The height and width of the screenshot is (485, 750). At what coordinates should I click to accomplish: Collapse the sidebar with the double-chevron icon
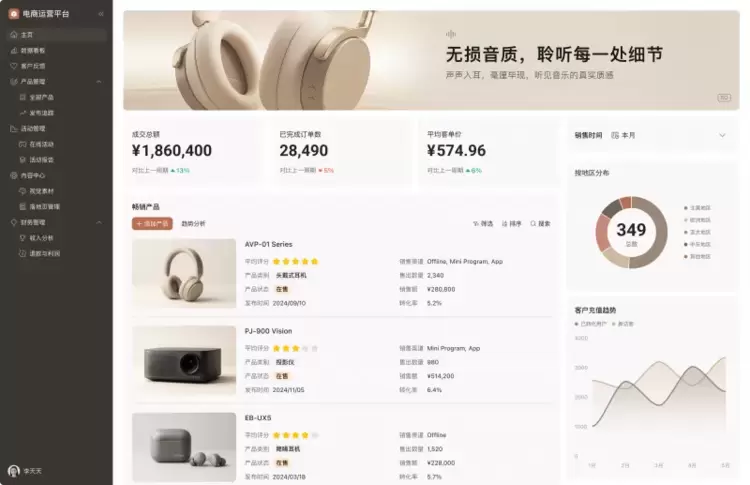tap(101, 14)
